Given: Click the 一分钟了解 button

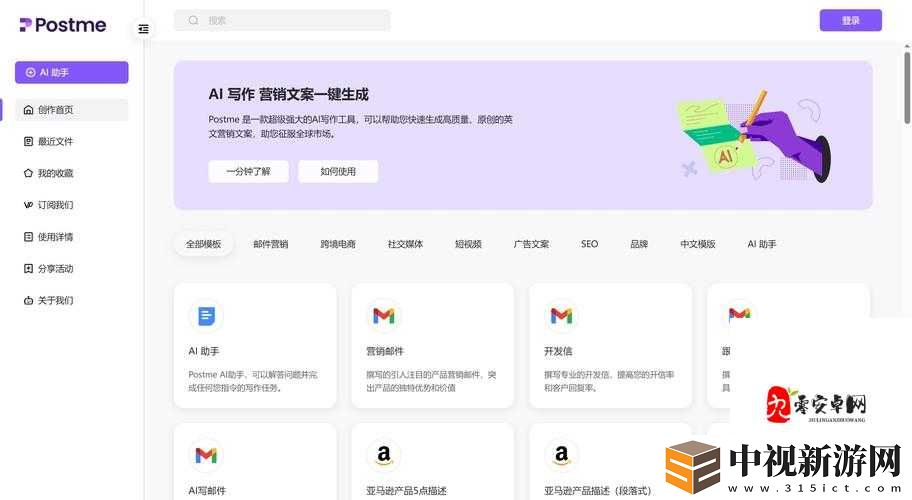Looking at the screenshot, I should 248,172.
